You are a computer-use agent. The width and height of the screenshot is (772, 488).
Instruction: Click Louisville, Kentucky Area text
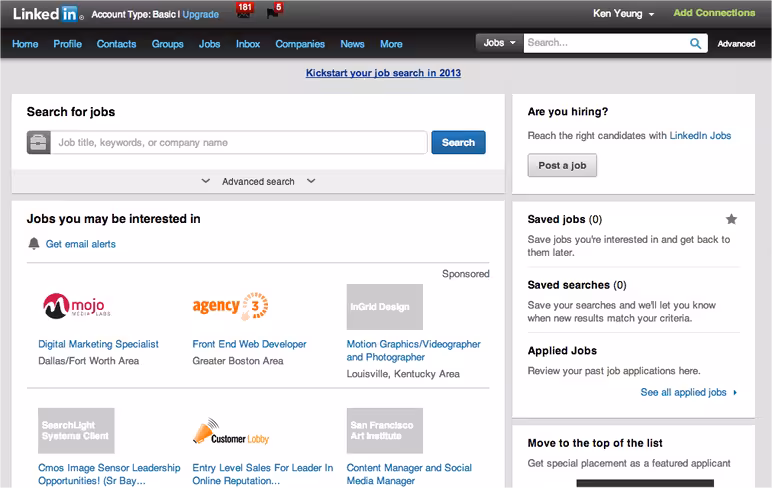pos(403,374)
